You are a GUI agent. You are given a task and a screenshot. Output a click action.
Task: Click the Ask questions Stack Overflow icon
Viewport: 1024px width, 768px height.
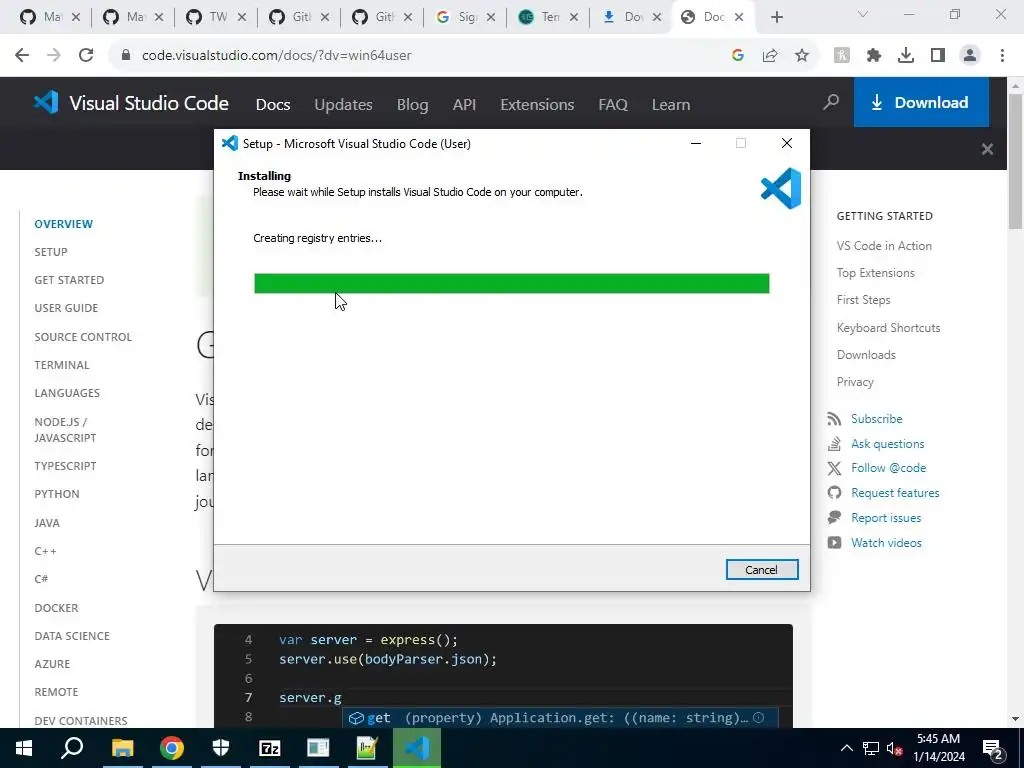pos(834,444)
